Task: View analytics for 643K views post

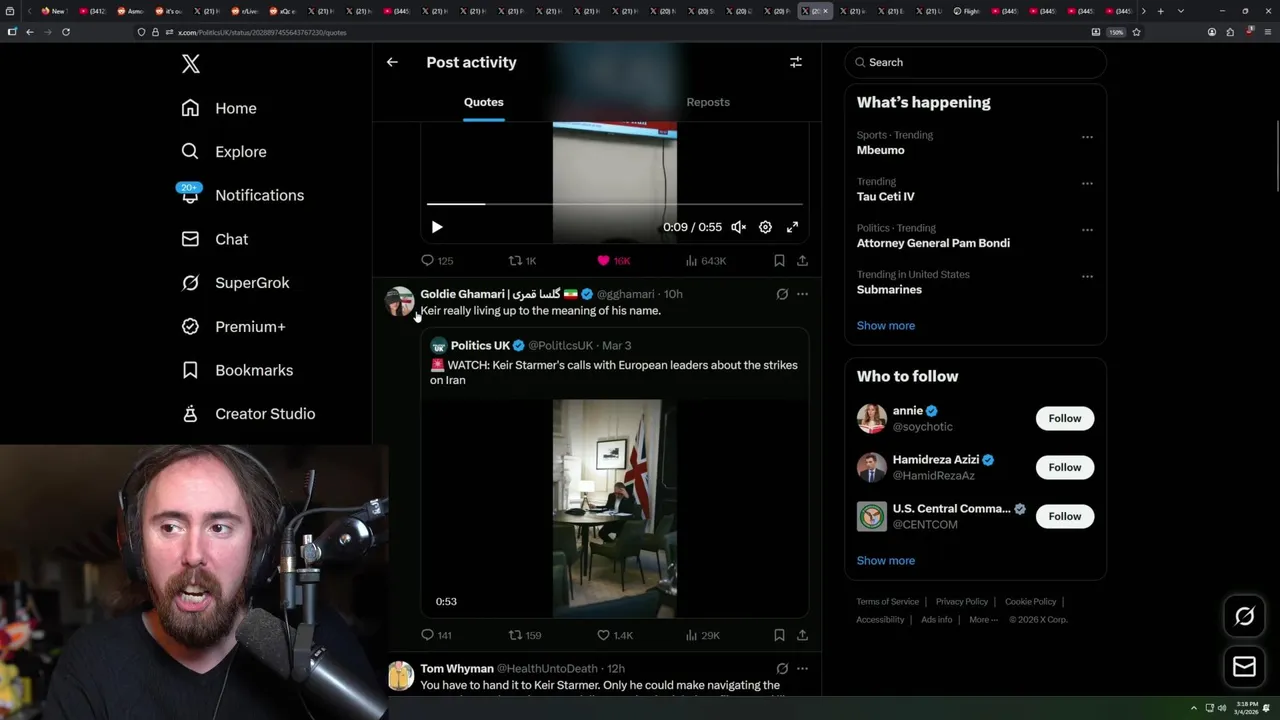Action: [706, 260]
